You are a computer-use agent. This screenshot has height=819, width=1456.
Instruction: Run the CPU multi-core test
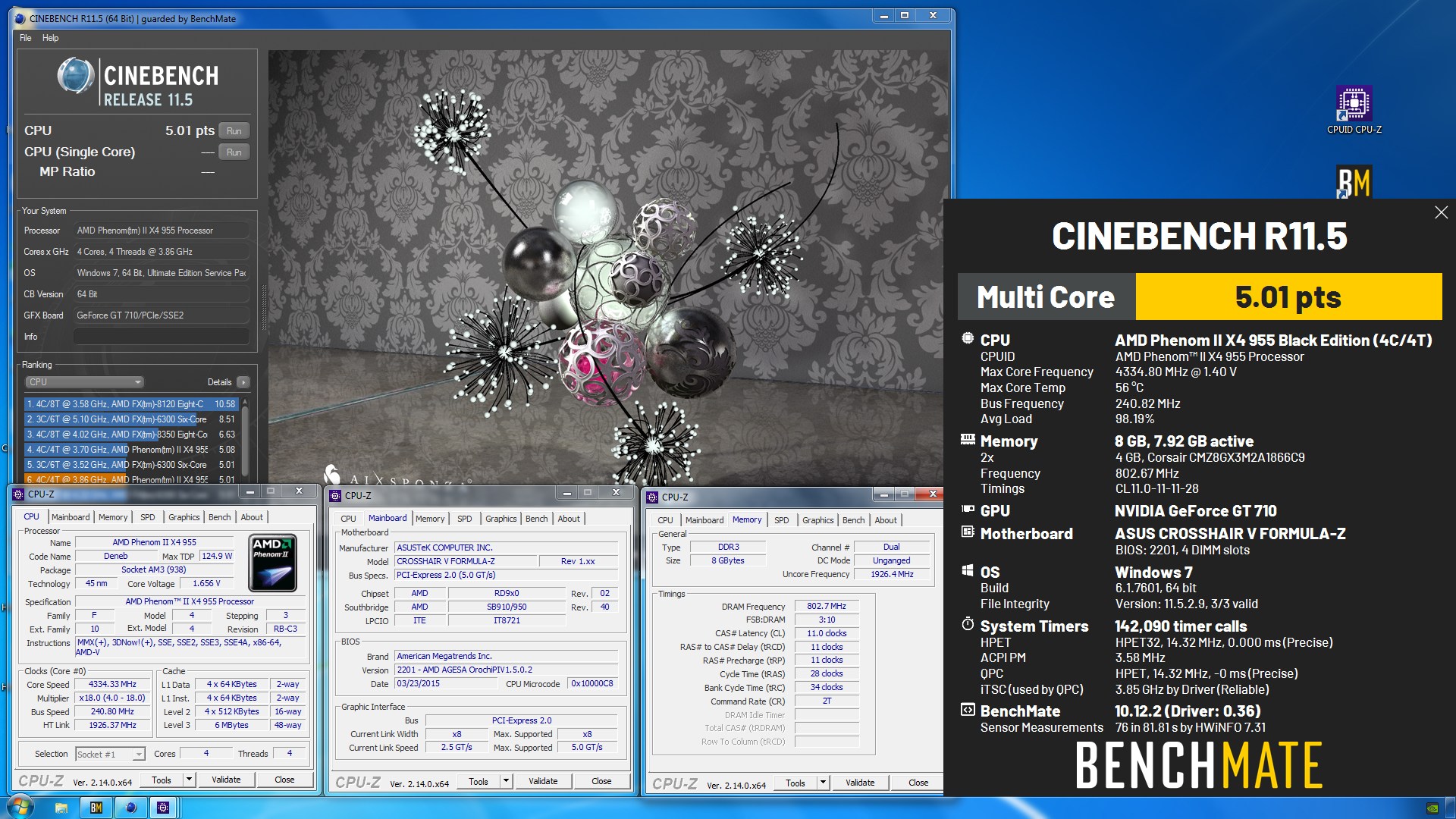[x=234, y=130]
